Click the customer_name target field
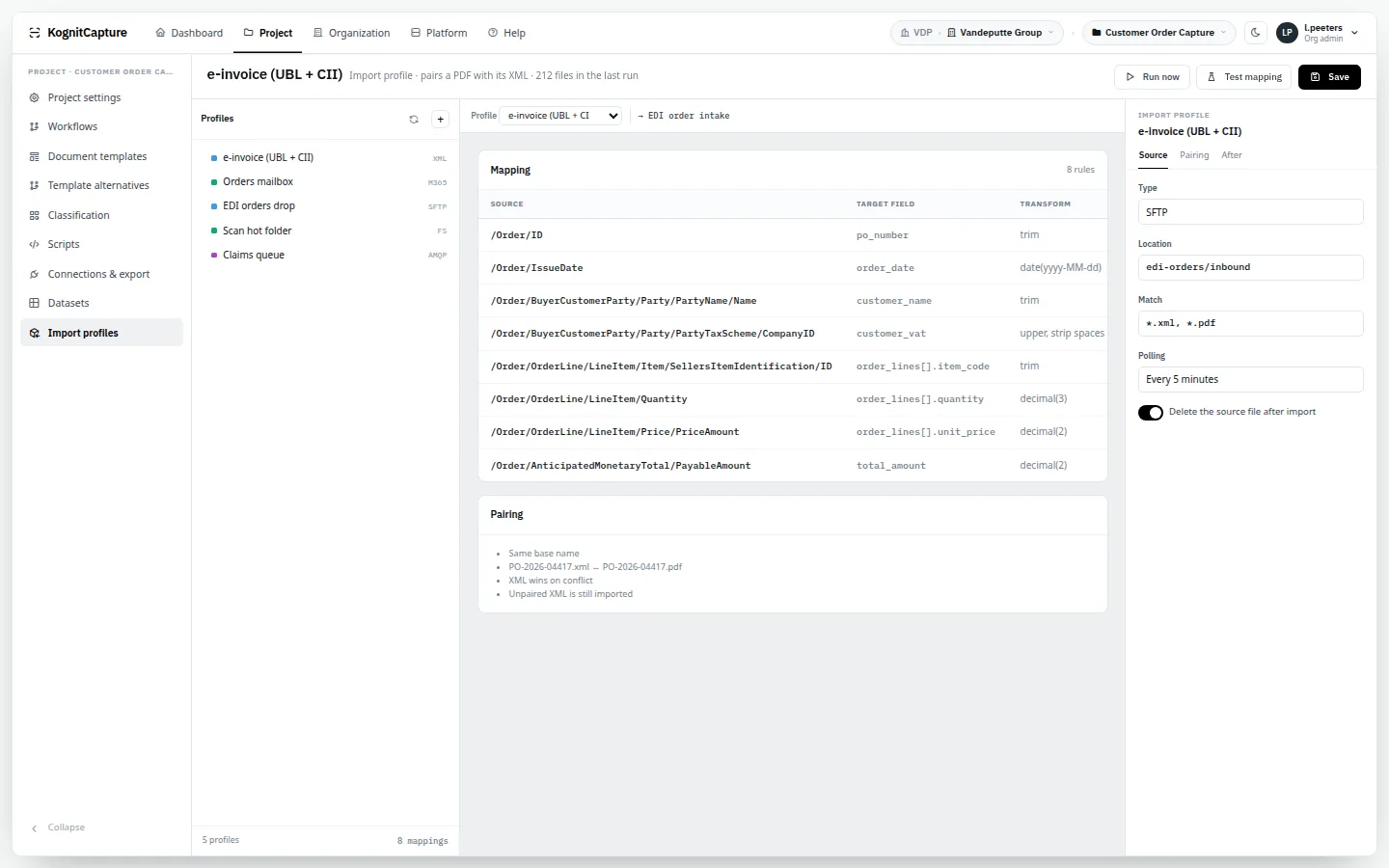Image resolution: width=1389 pixels, height=868 pixels. click(x=894, y=301)
